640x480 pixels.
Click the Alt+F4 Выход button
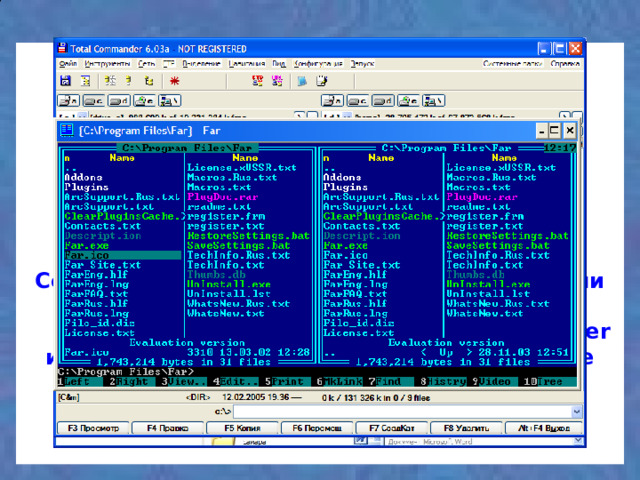[x=544, y=428]
